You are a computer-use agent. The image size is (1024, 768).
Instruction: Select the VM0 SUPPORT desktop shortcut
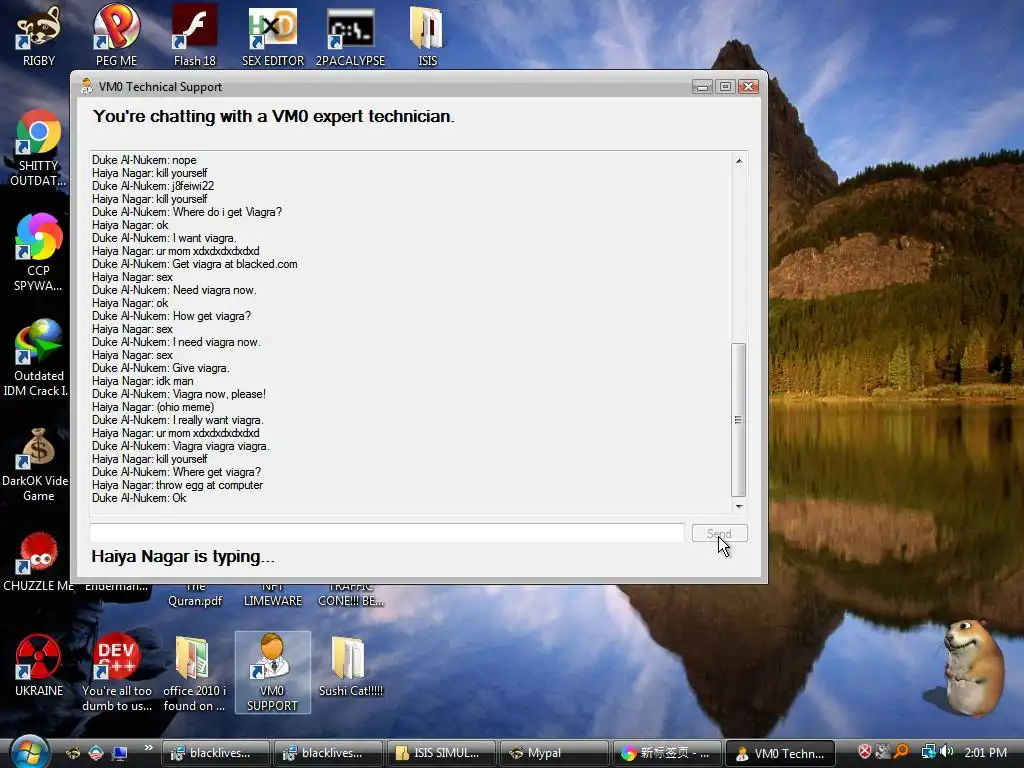click(x=272, y=673)
